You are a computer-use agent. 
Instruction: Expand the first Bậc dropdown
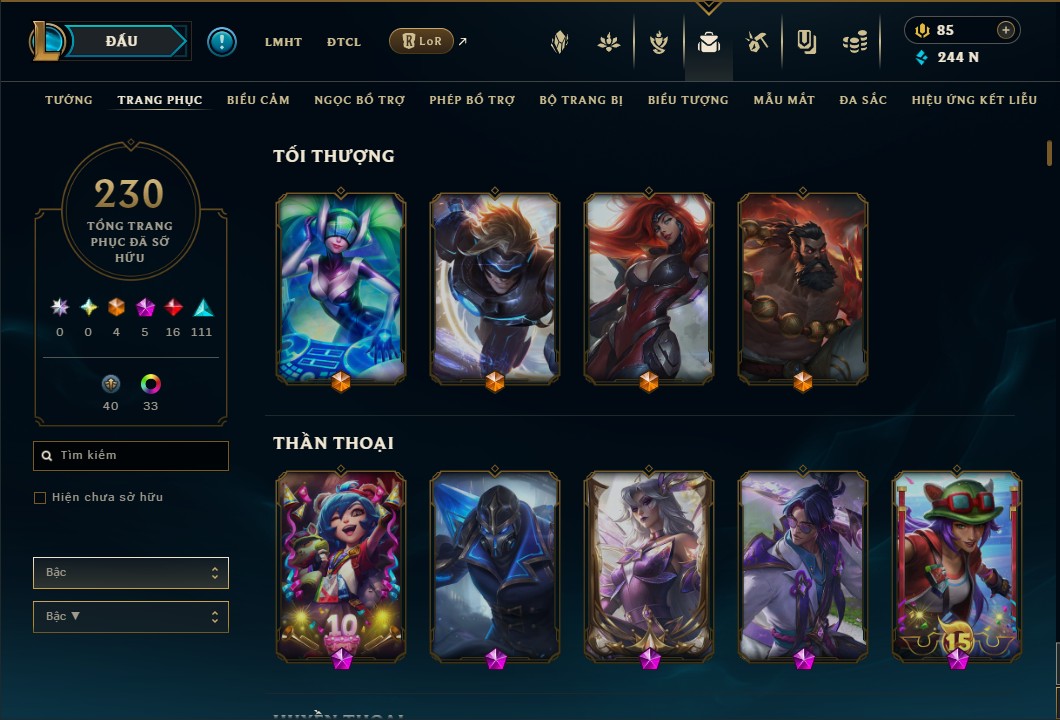(130, 573)
